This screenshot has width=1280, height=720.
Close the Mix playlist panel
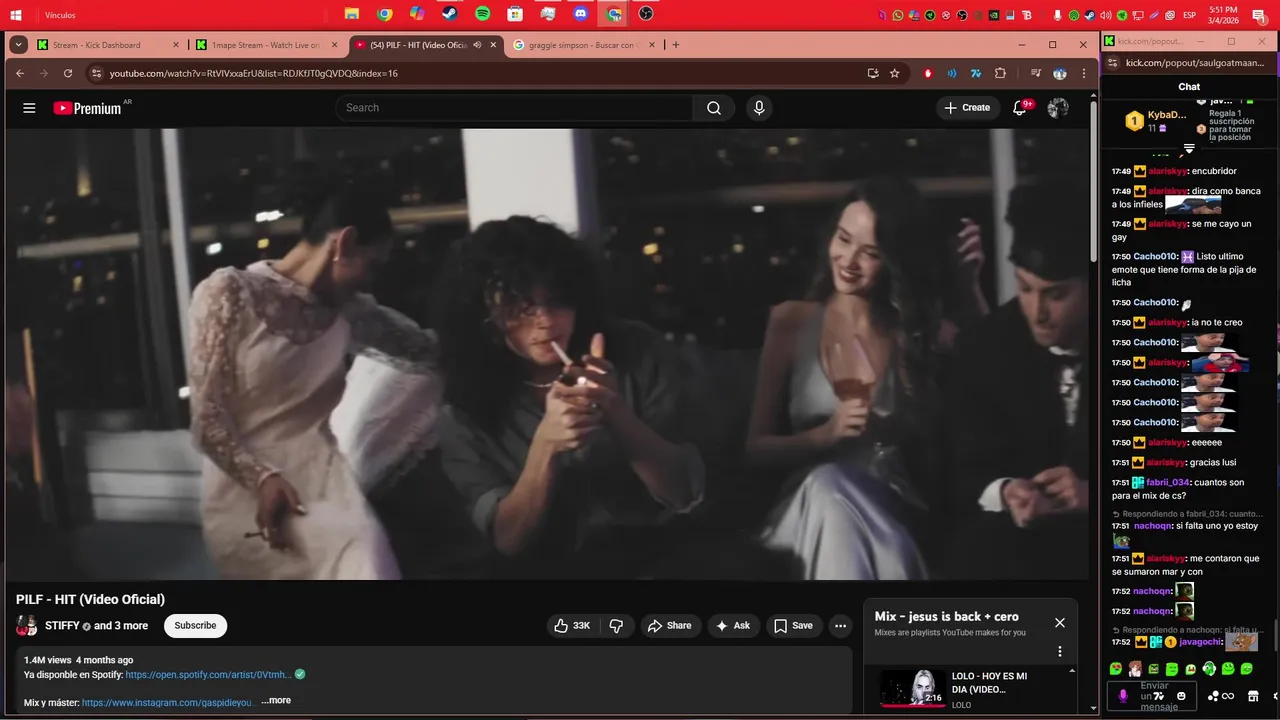(x=1060, y=623)
